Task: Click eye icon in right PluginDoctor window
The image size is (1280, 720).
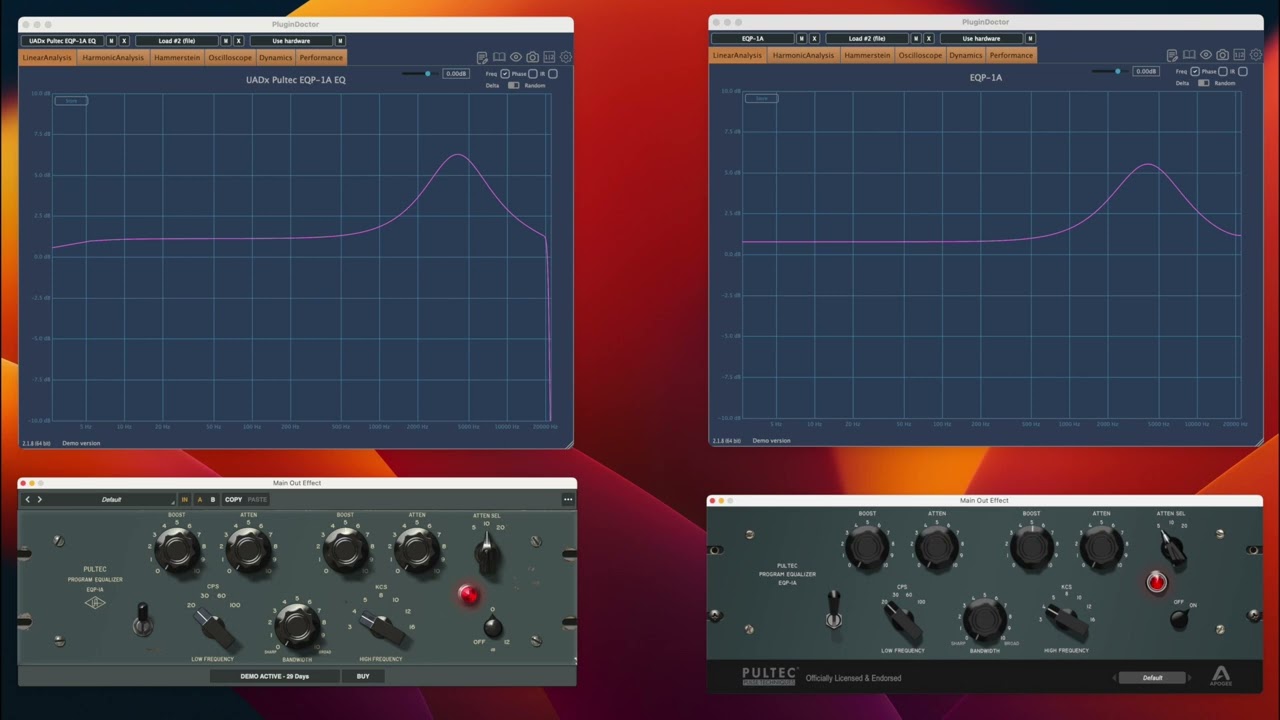Action: coord(1206,54)
